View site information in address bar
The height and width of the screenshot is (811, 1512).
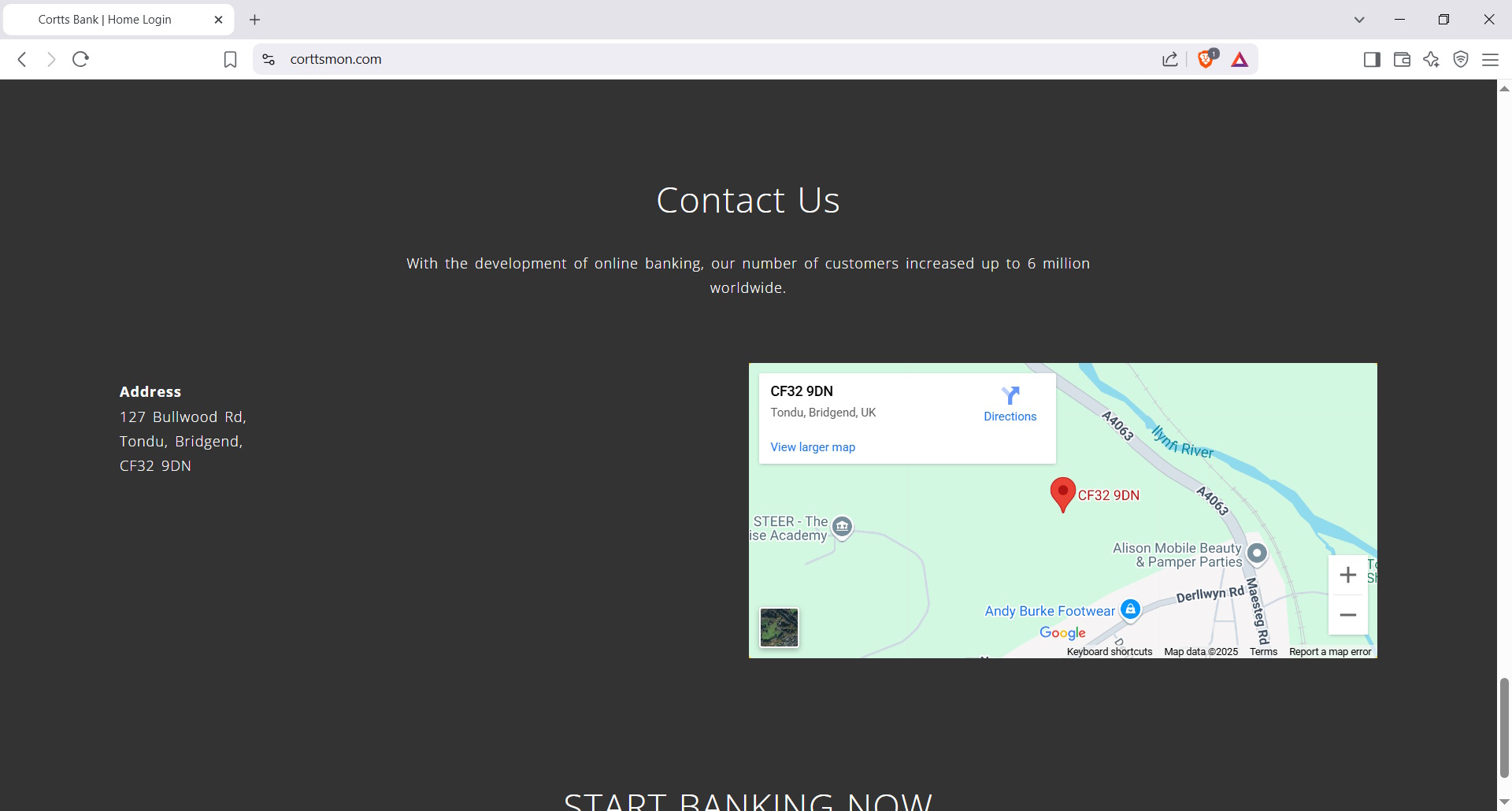point(269,60)
